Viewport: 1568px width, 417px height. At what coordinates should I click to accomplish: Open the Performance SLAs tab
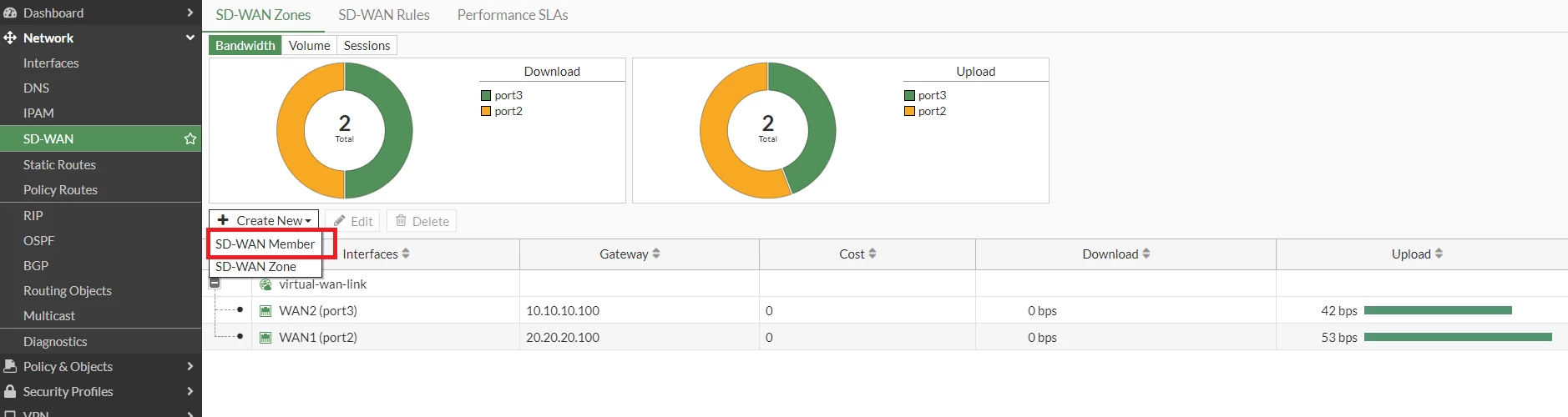pyautogui.click(x=513, y=15)
